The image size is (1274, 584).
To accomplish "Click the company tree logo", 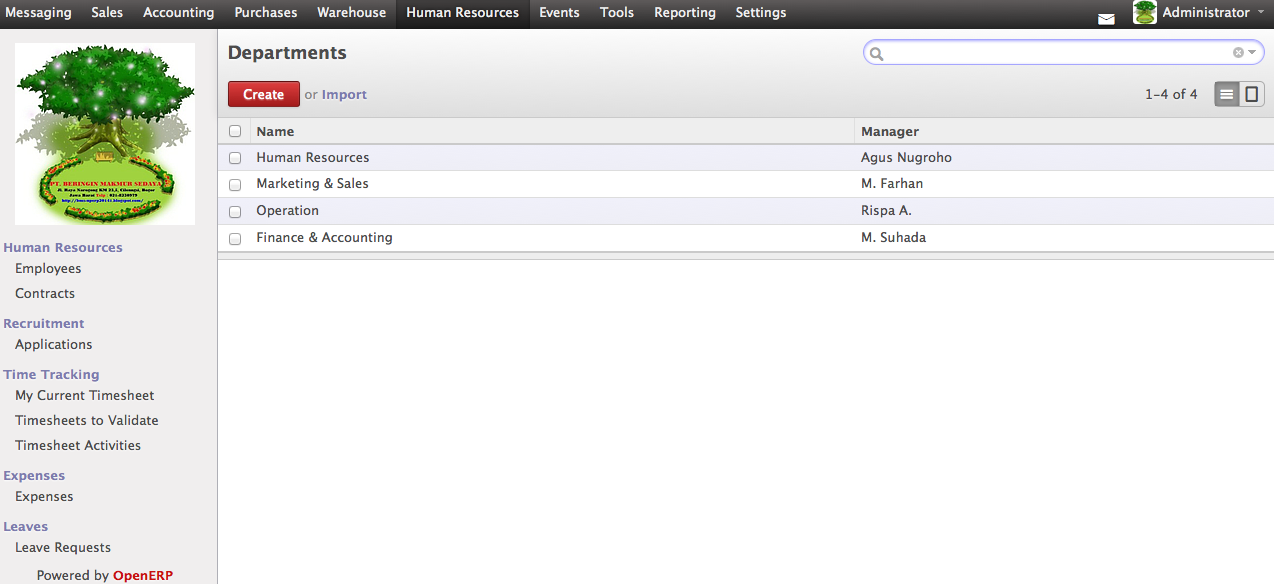I will (105, 133).
